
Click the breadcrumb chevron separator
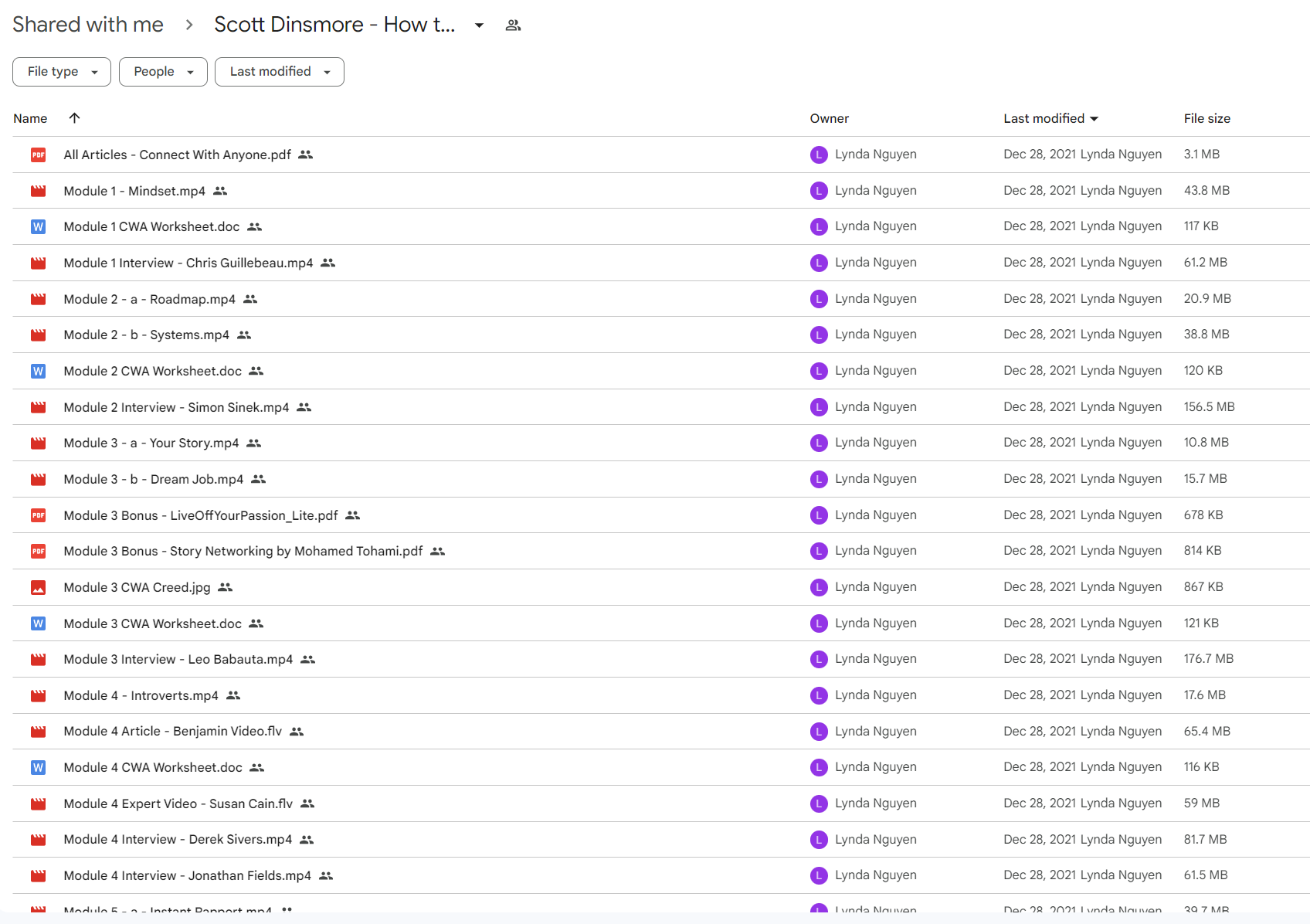pos(189,25)
